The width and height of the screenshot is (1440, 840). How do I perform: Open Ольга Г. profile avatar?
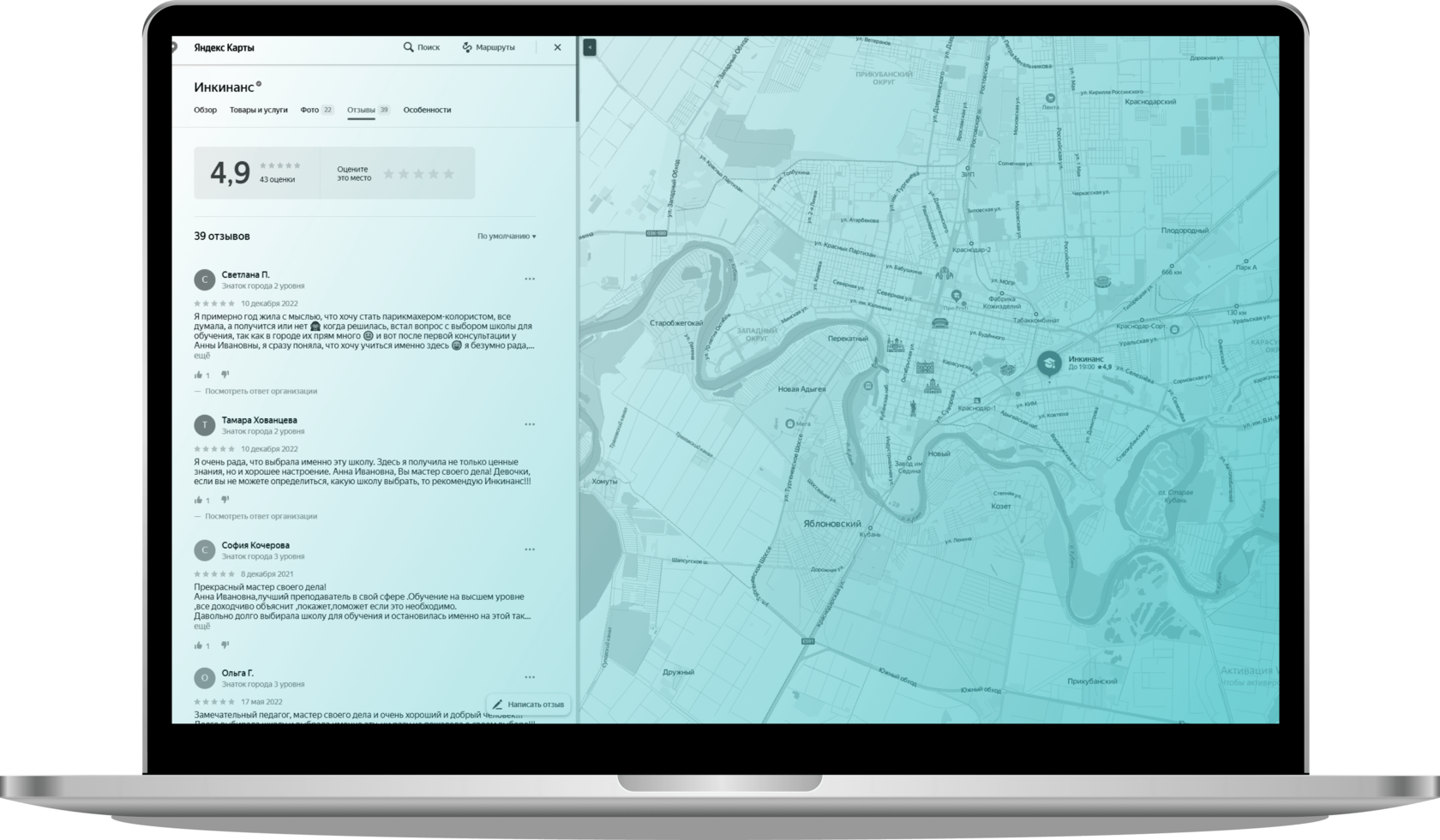204,678
